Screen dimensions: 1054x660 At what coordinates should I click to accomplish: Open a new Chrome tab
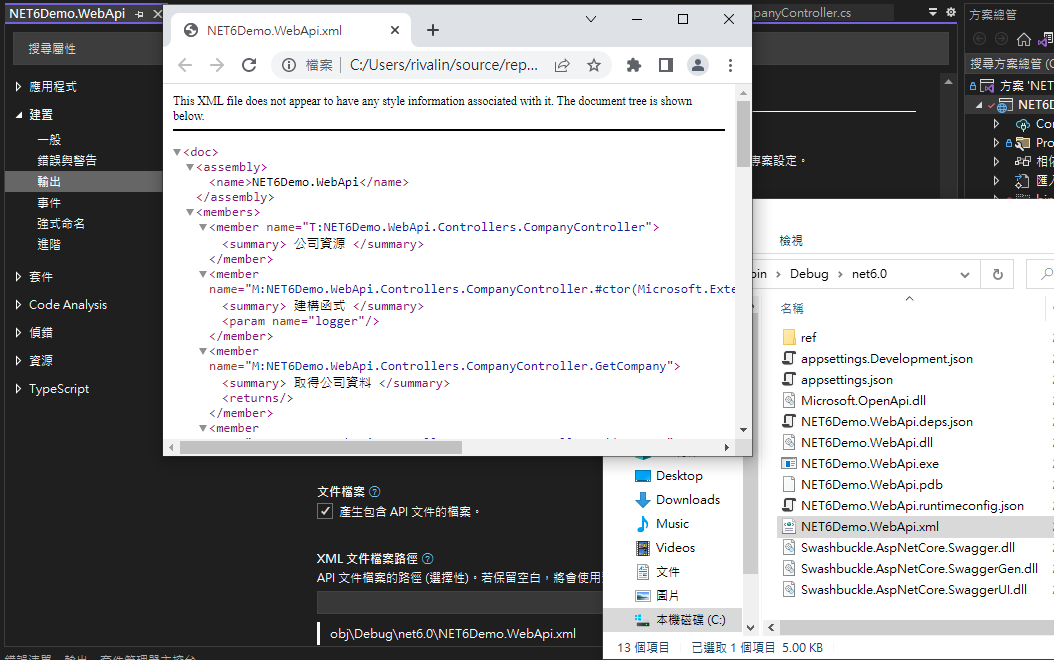pyautogui.click(x=433, y=30)
